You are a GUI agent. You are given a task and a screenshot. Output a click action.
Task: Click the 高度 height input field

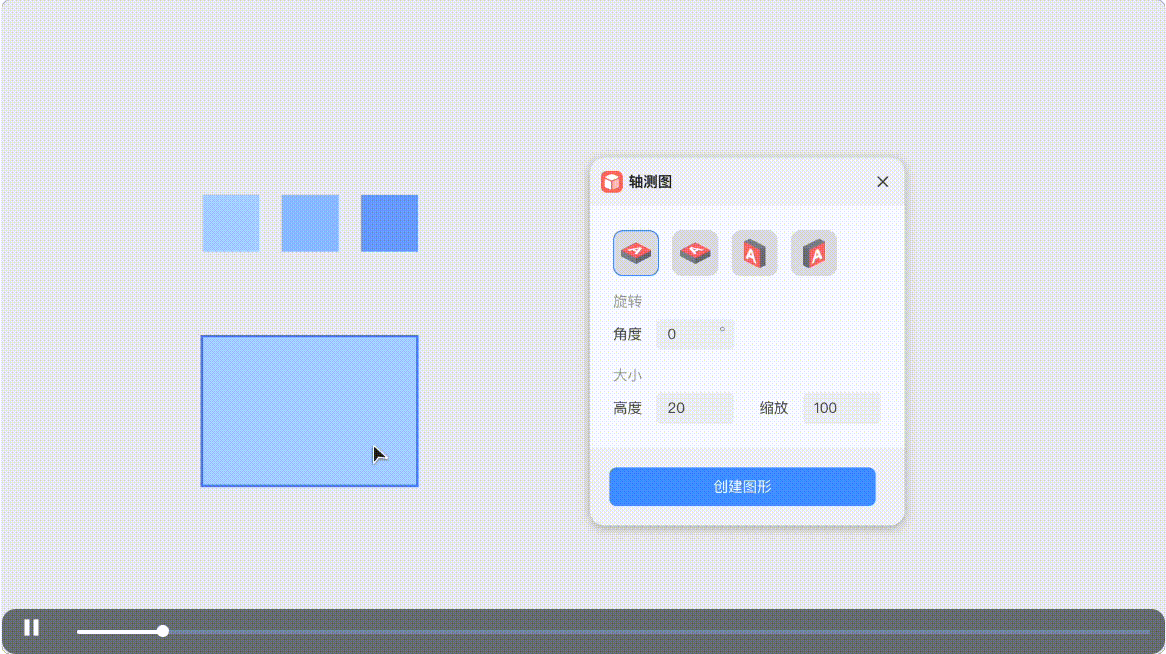pos(694,408)
